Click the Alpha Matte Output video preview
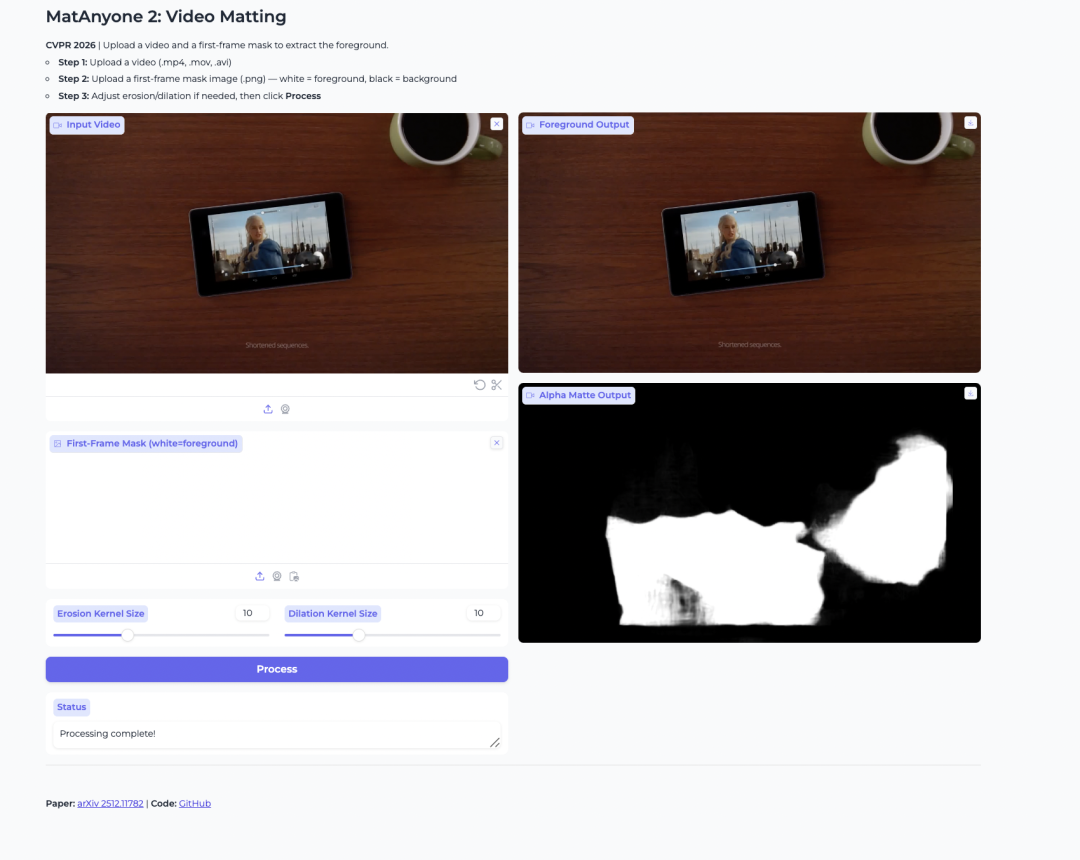Screen dimensions: 1080x860 tap(749, 513)
